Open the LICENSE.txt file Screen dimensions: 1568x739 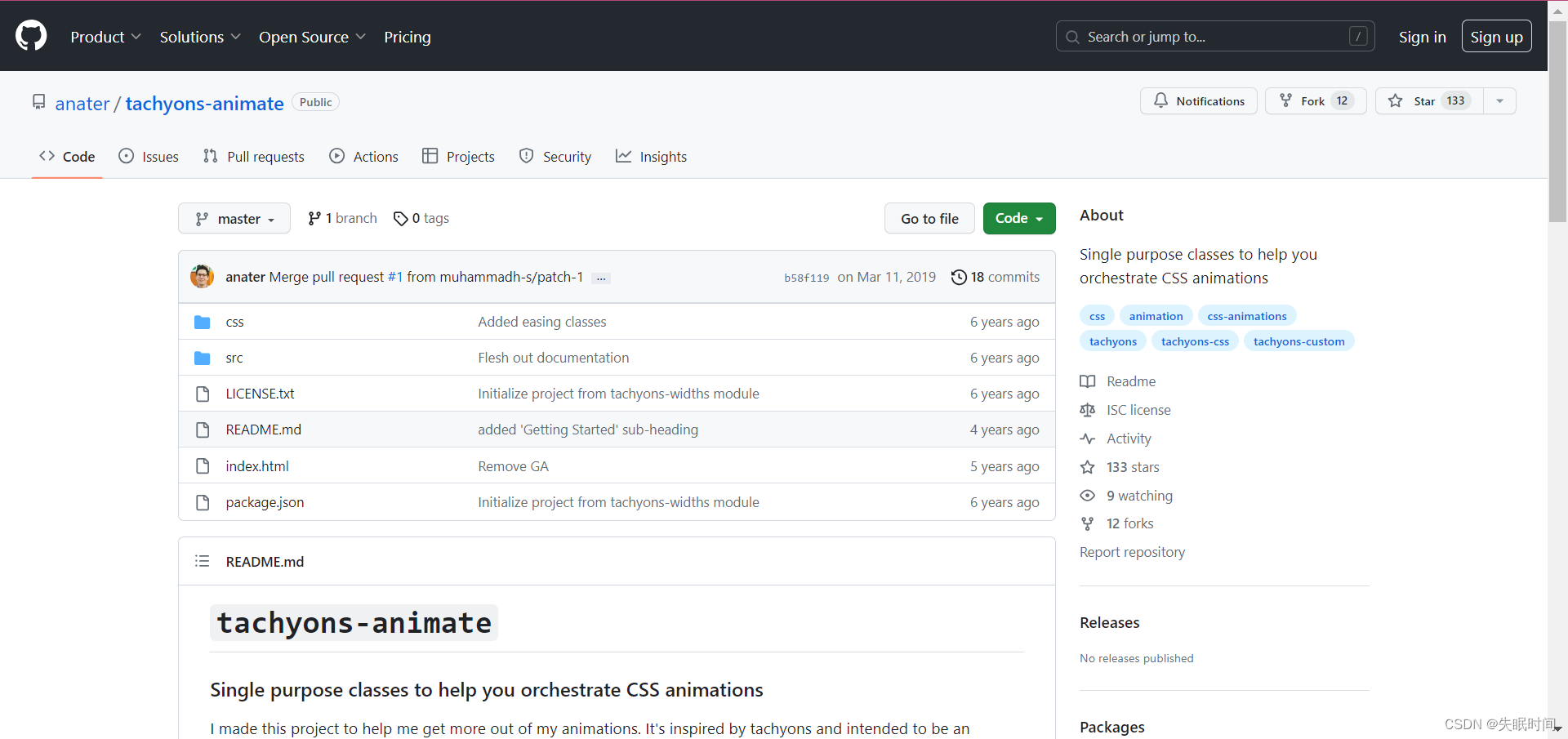260,394
